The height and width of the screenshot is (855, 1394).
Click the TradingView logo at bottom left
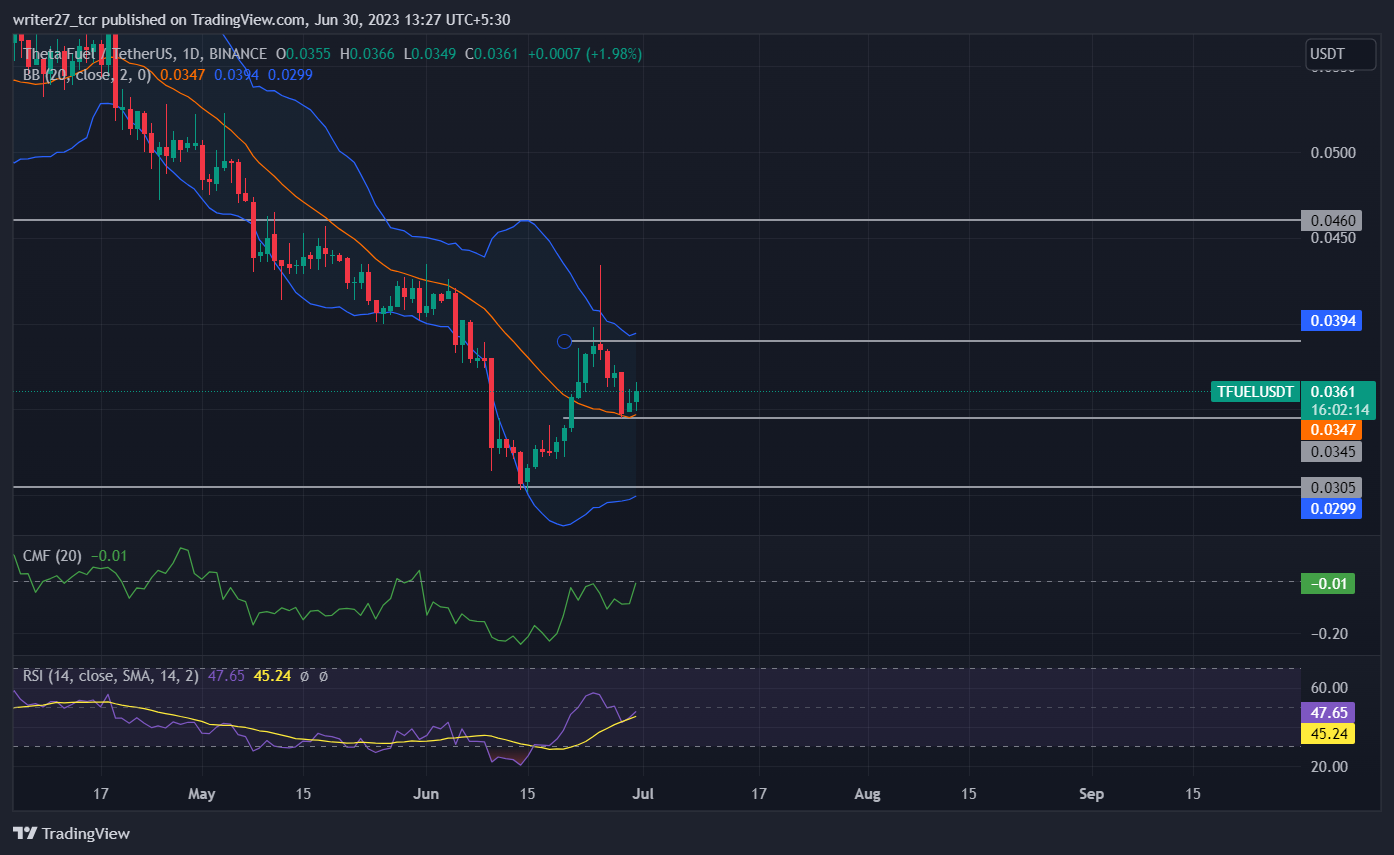coord(71,833)
